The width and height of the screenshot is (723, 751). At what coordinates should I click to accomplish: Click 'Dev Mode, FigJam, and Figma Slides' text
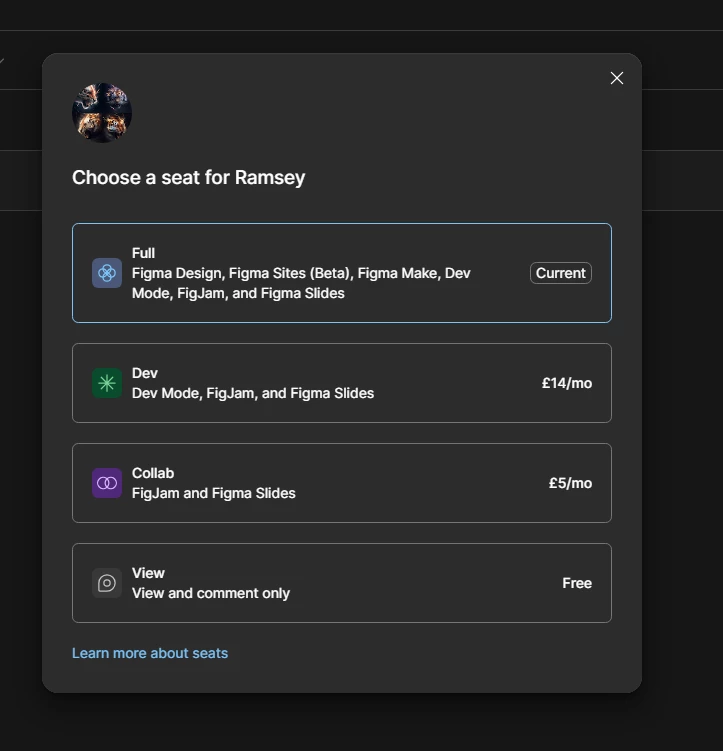[x=253, y=393]
